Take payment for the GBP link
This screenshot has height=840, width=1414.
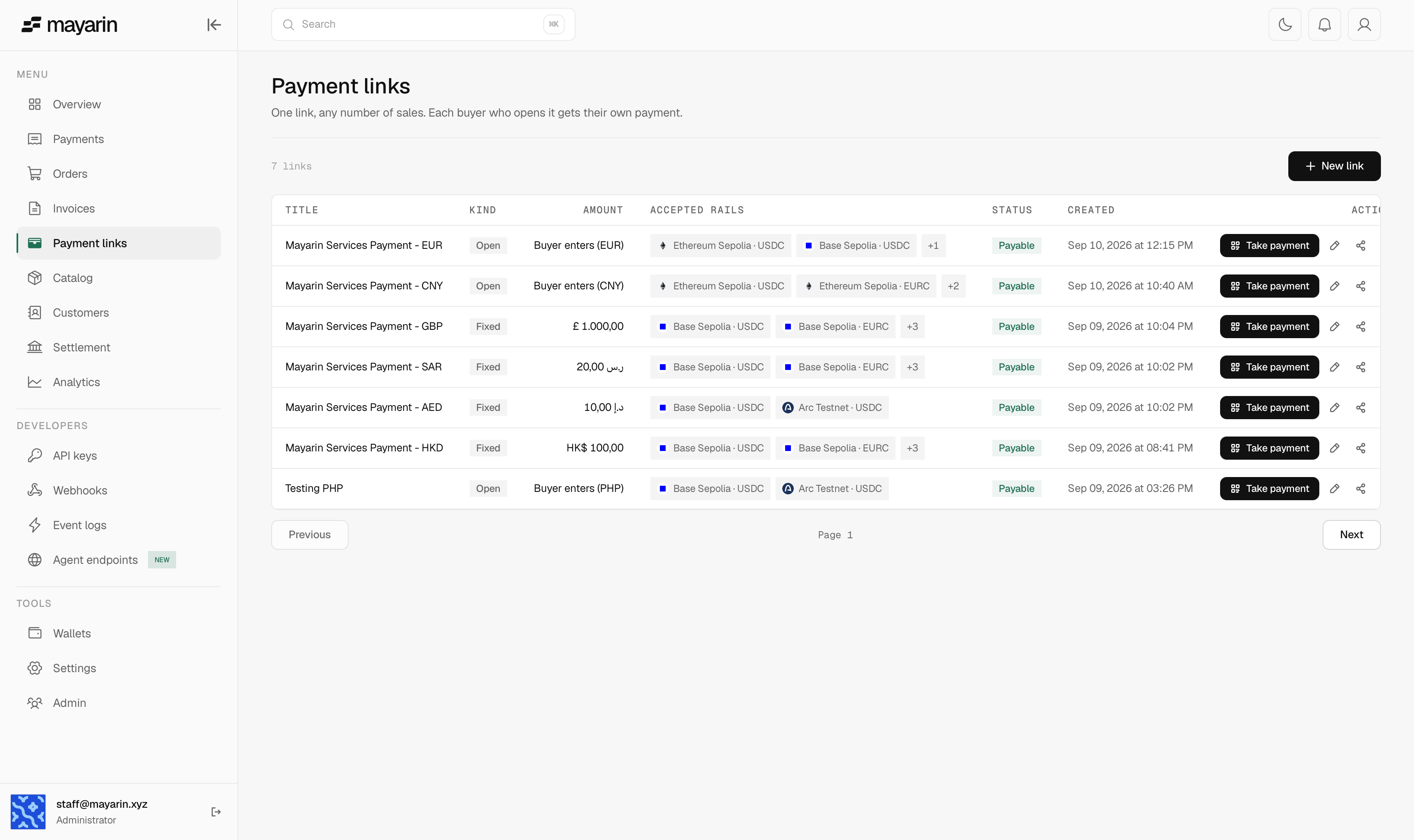tap(1269, 327)
